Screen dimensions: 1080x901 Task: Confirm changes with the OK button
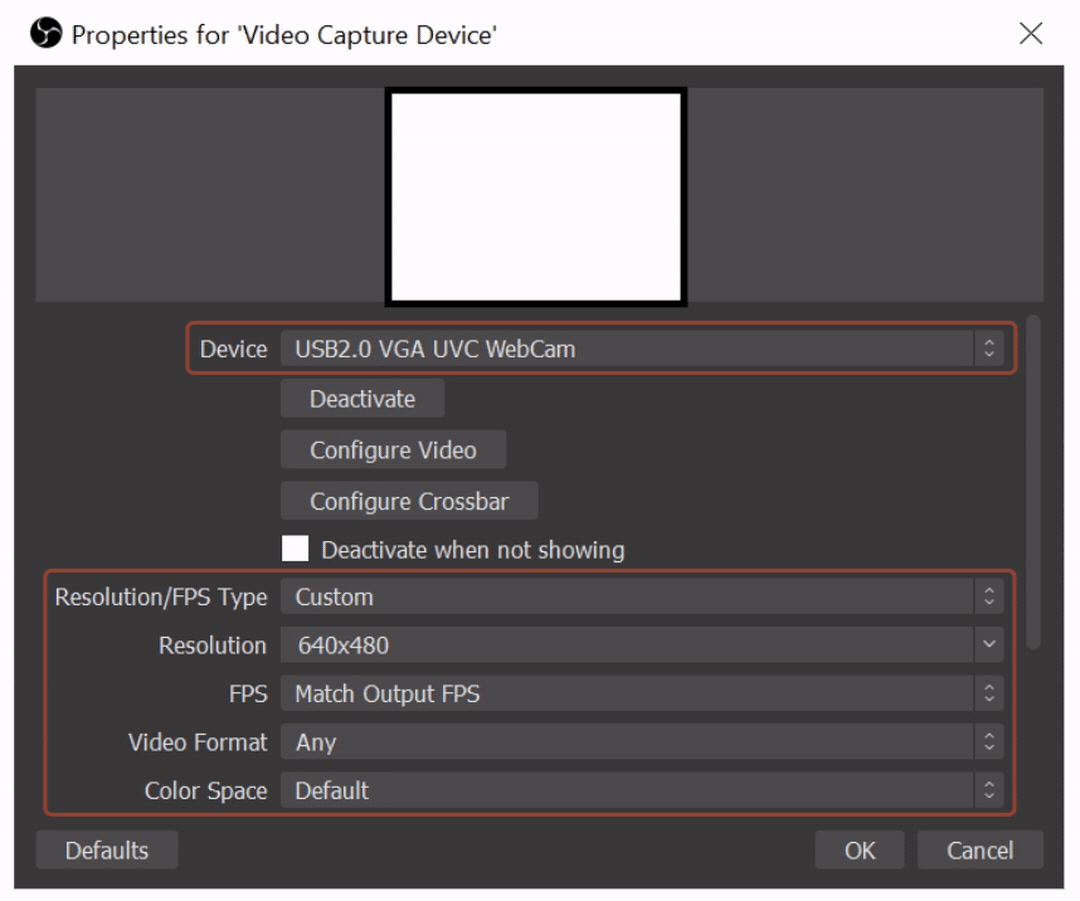859,850
